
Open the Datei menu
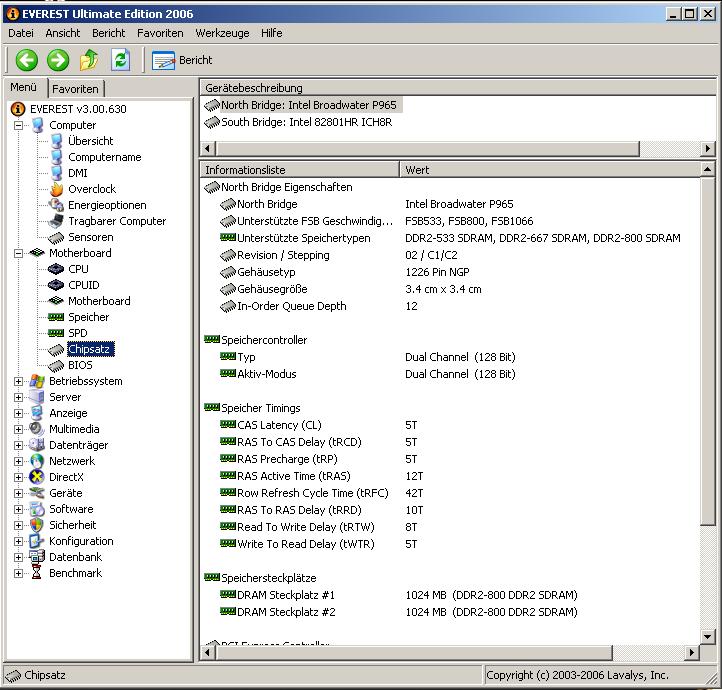(x=21, y=33)
